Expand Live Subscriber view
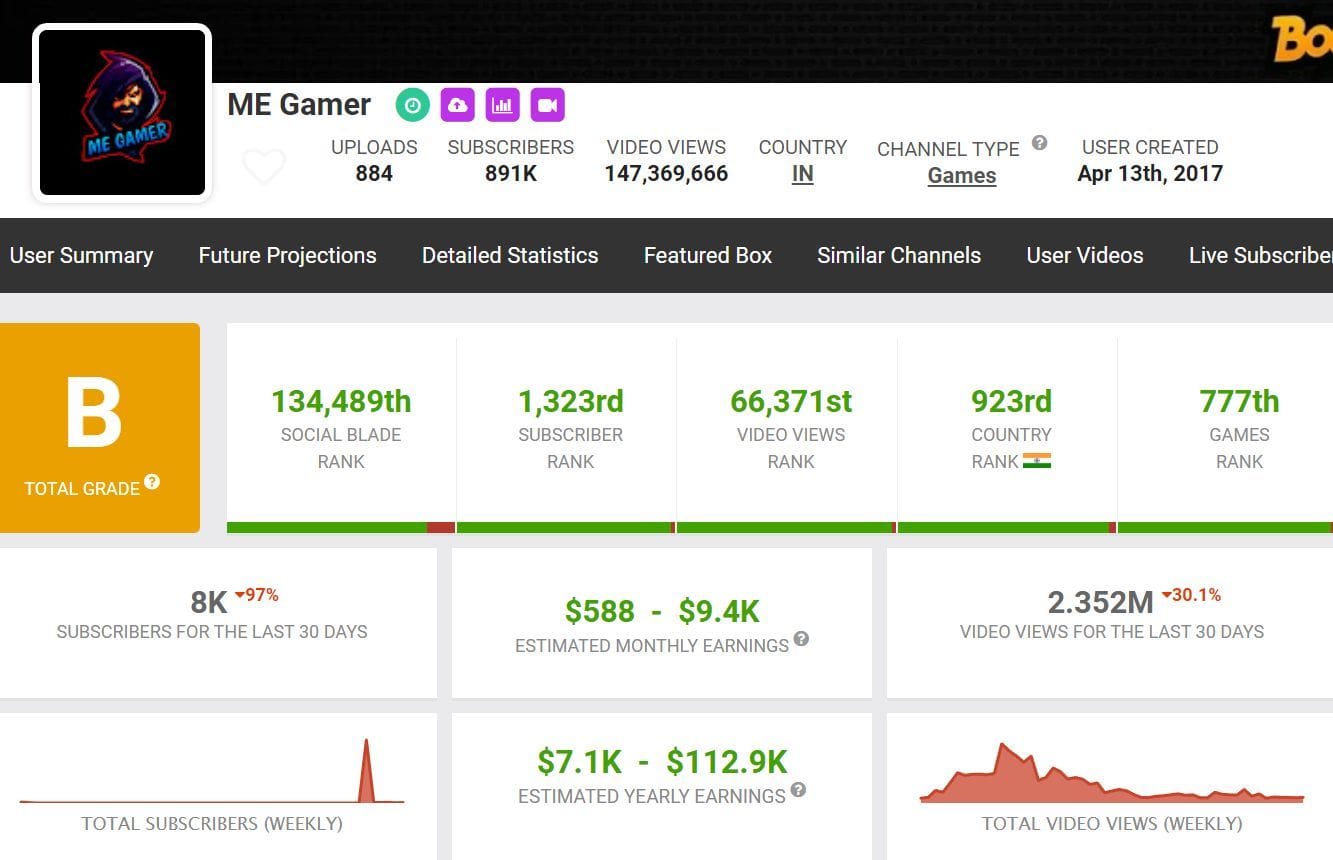The height and width of the screenshot is (860, 1333). pos(1262,255)
